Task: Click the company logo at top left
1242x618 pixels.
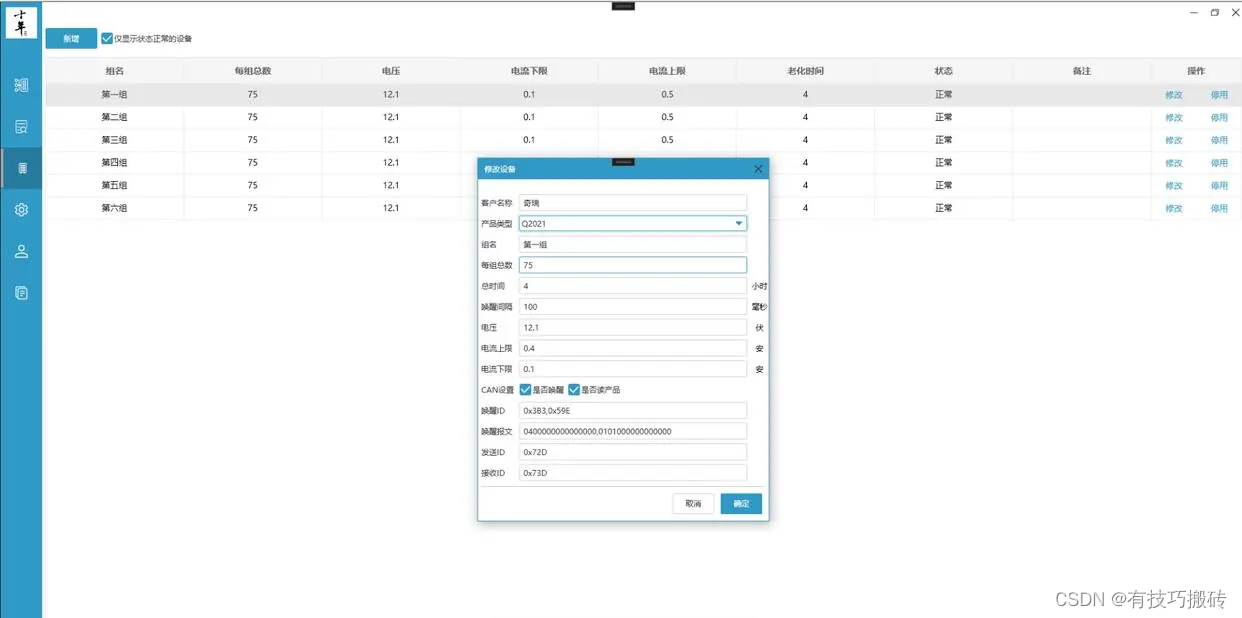Action: pyautogui.click(x=21, y=21)
